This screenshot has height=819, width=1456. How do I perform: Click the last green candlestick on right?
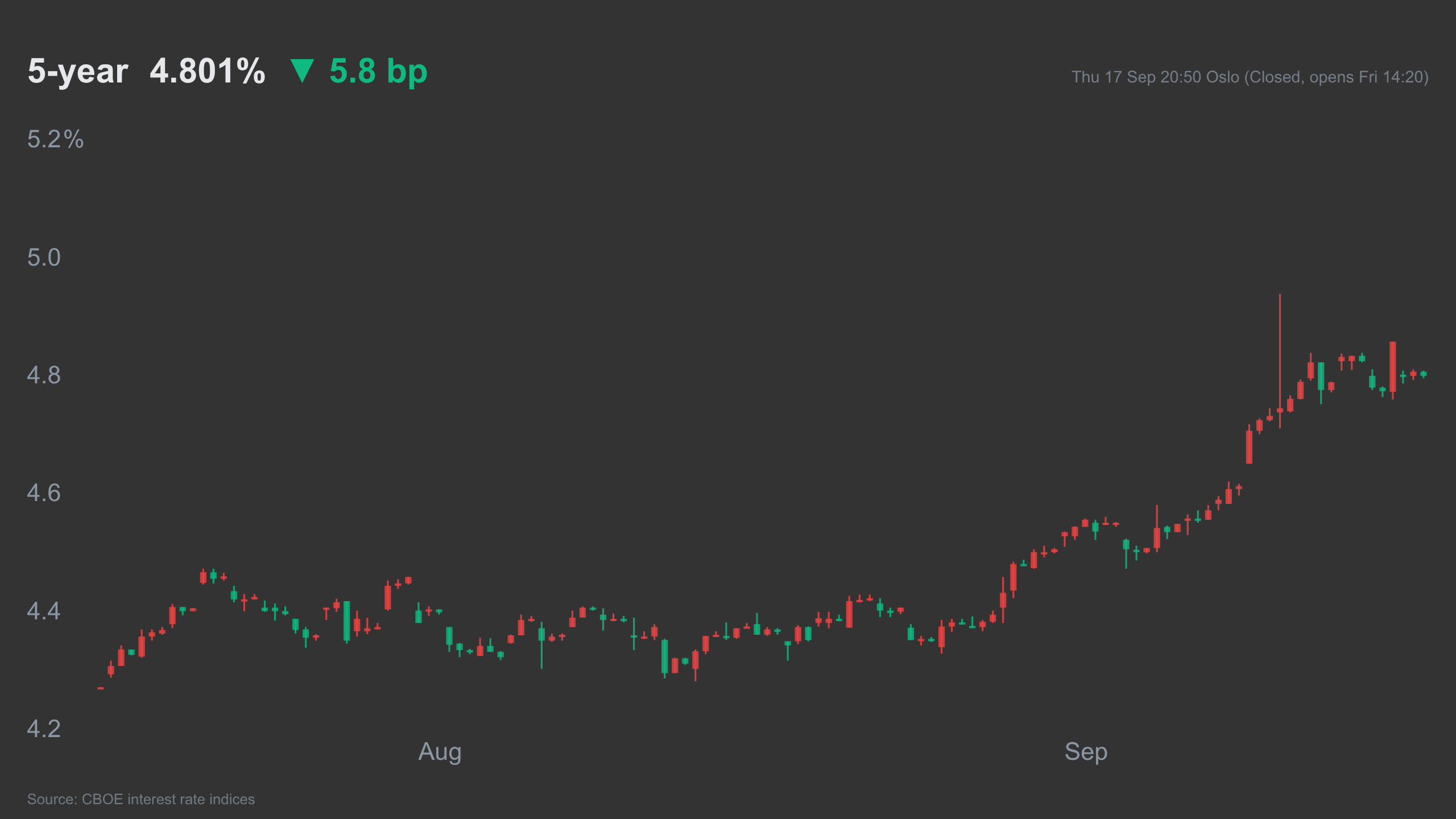pyautogui.click(x=1424, y=374)
